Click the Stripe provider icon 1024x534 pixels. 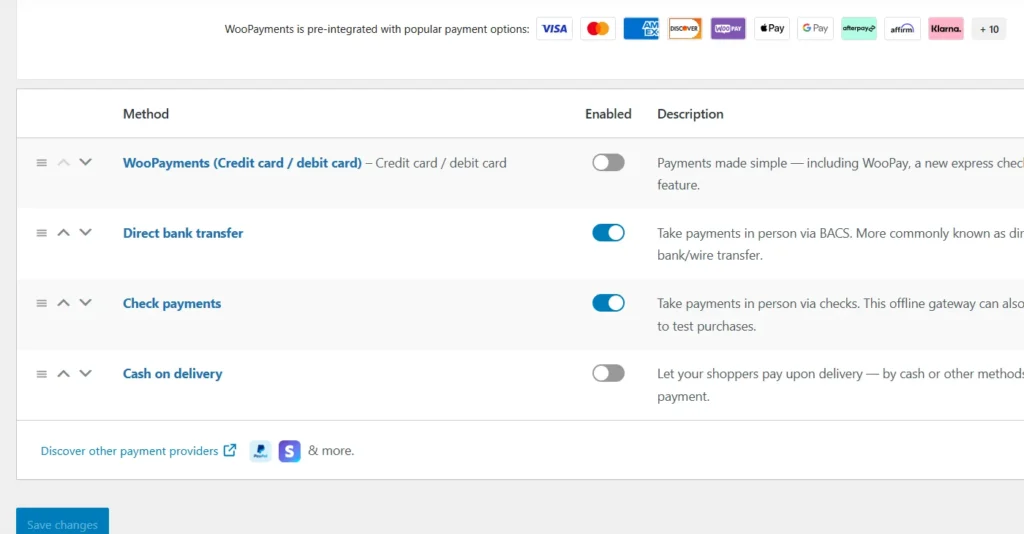point(289,451)
